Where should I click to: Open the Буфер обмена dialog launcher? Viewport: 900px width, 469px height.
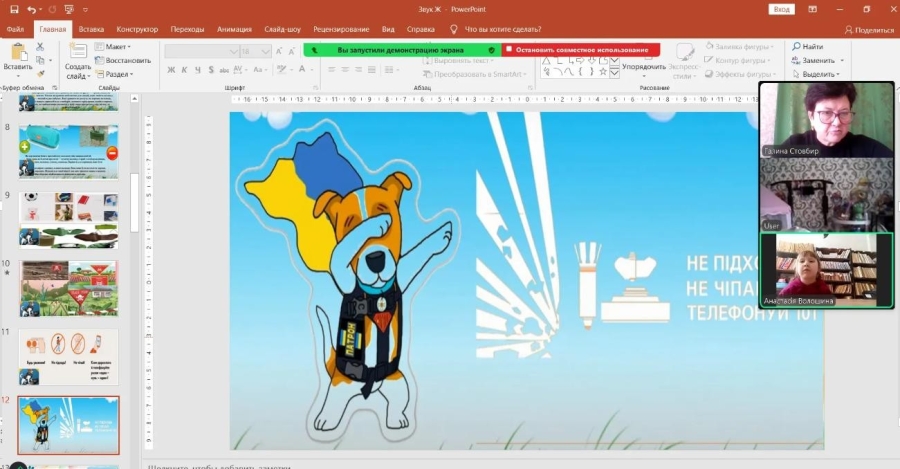click(x=55, y=88)
